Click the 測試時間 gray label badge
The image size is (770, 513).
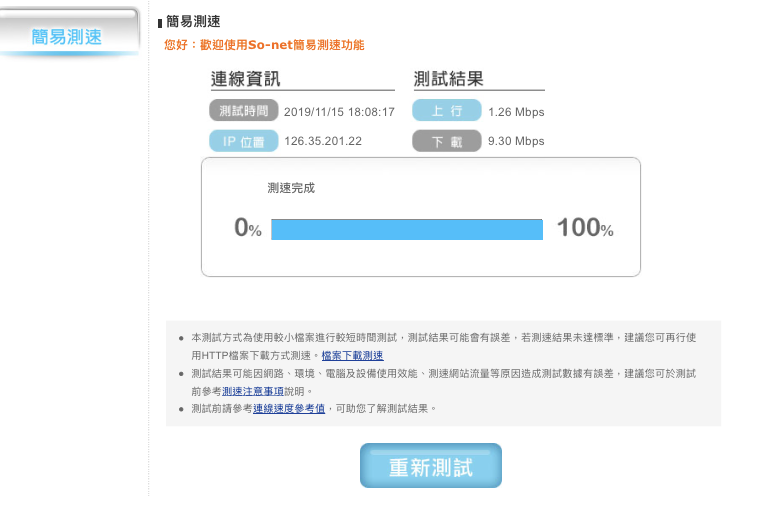click(244, 110)
